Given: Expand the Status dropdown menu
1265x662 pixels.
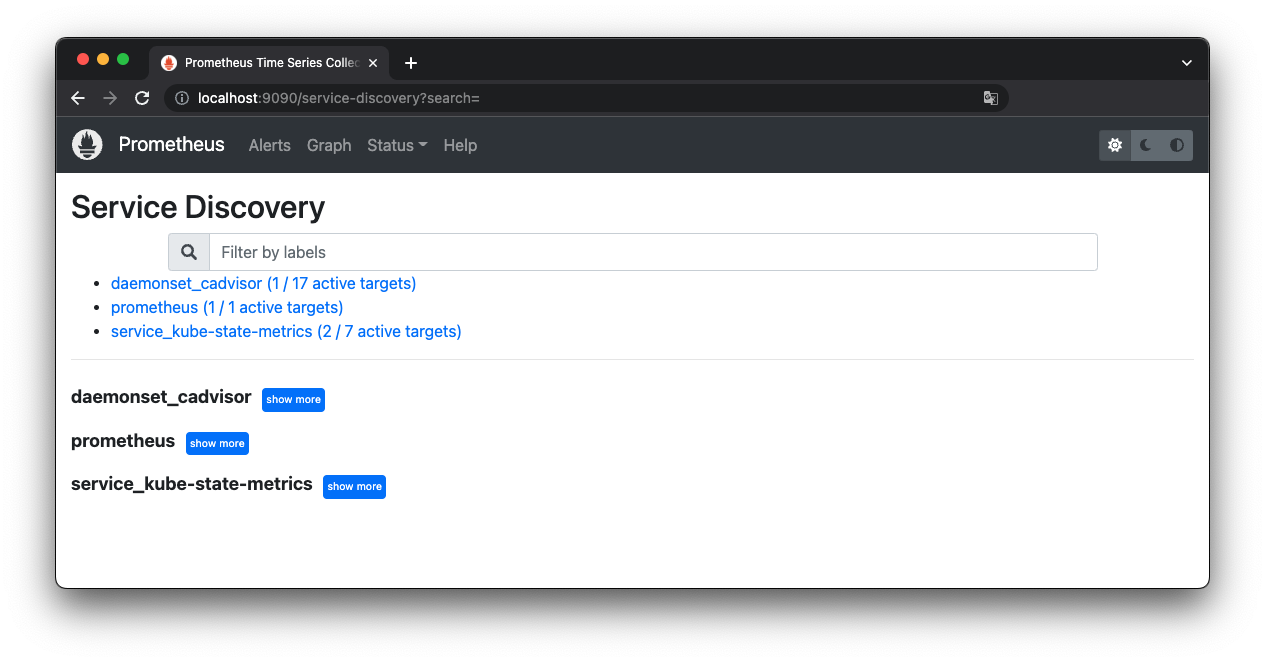Looking at the screenshot, I should (x=397, y=145).
